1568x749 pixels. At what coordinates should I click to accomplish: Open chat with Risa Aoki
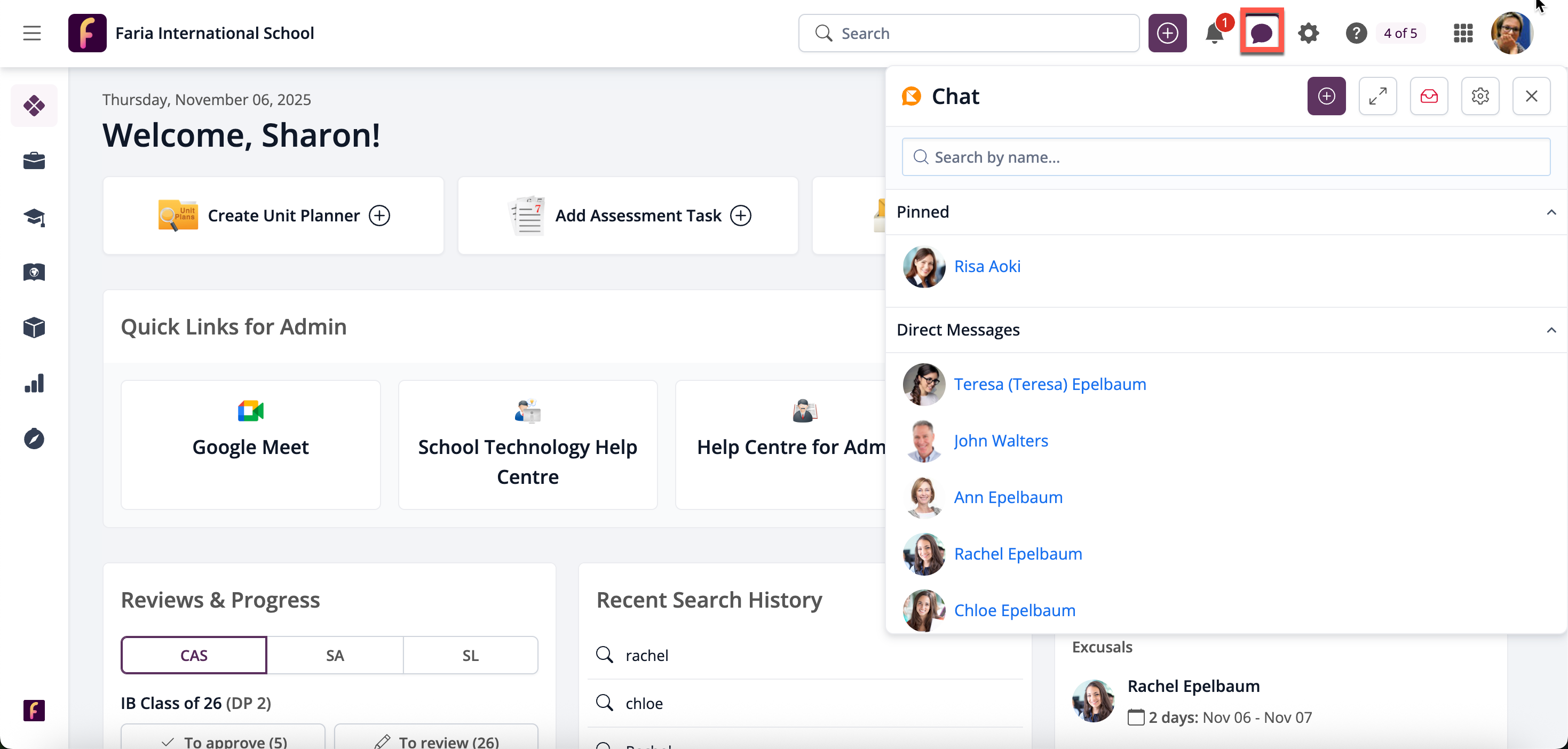click(x=987, y=267)
